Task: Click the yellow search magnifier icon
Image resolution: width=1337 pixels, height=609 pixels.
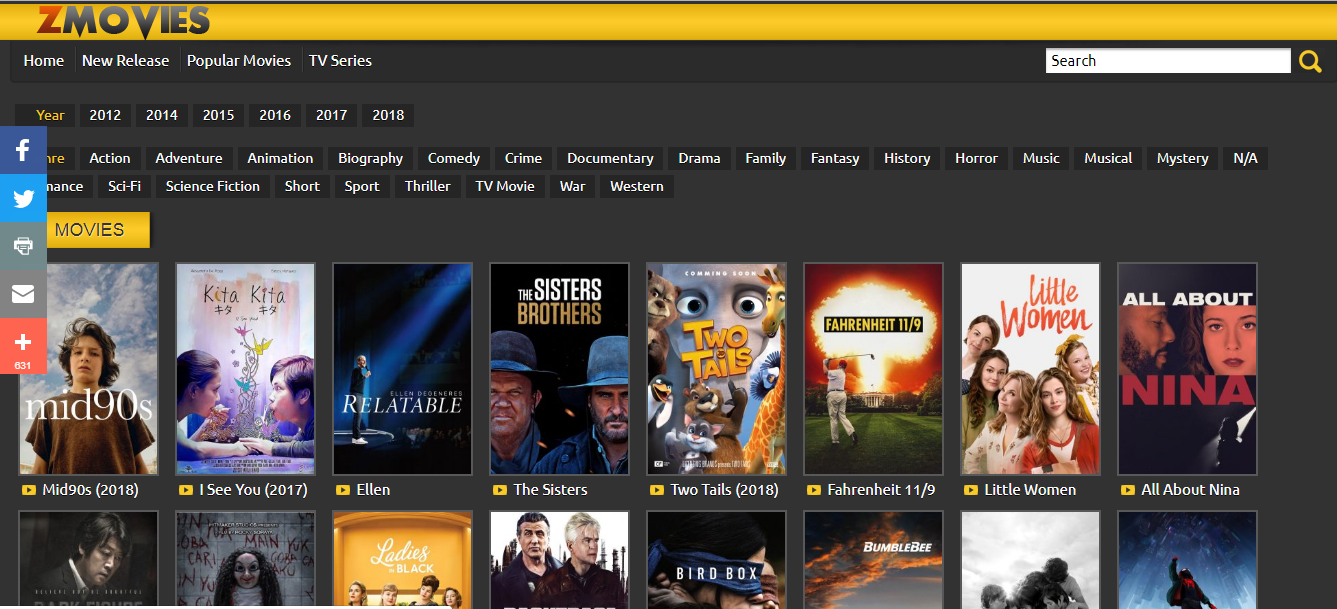Action: (1310, 62)
